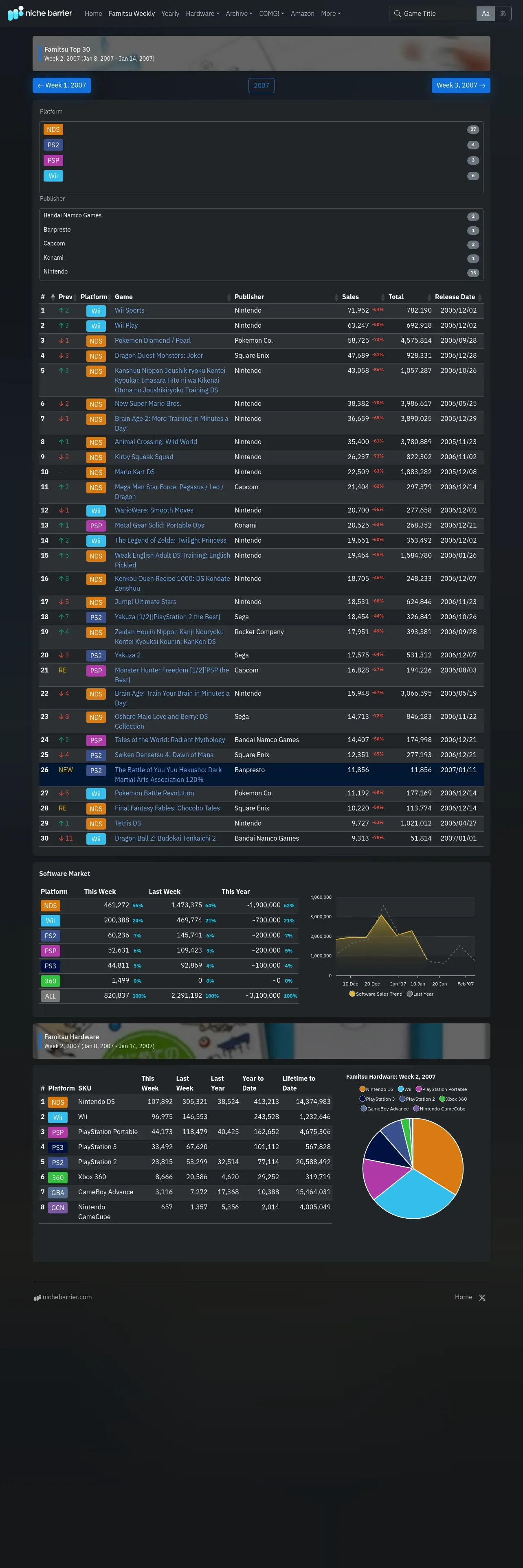Sort table by the # column arrows

coord(53,297)
